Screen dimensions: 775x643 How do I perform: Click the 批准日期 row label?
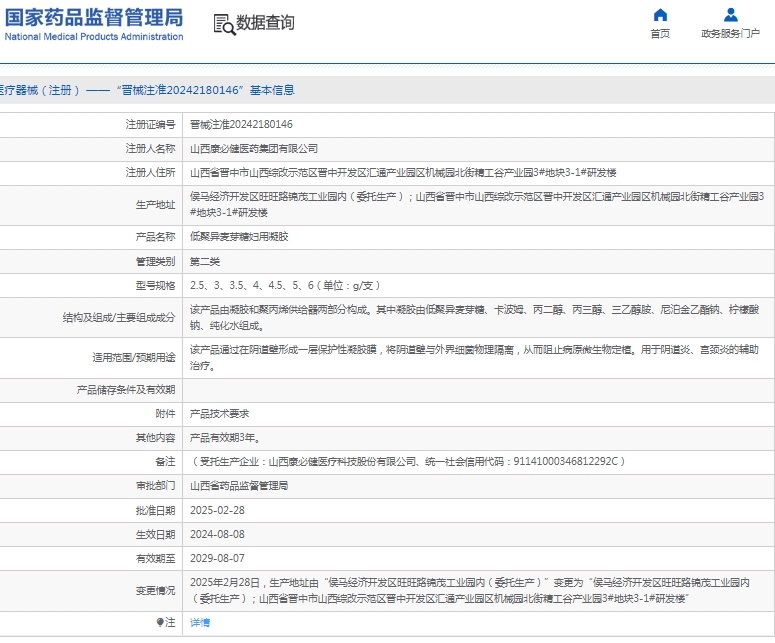[155, 511]
